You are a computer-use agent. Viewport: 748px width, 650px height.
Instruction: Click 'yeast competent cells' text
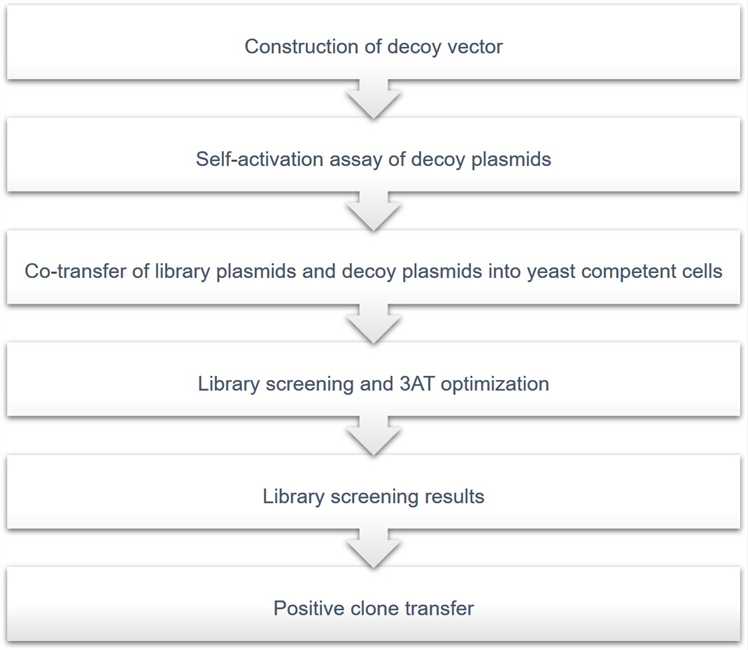624,272
